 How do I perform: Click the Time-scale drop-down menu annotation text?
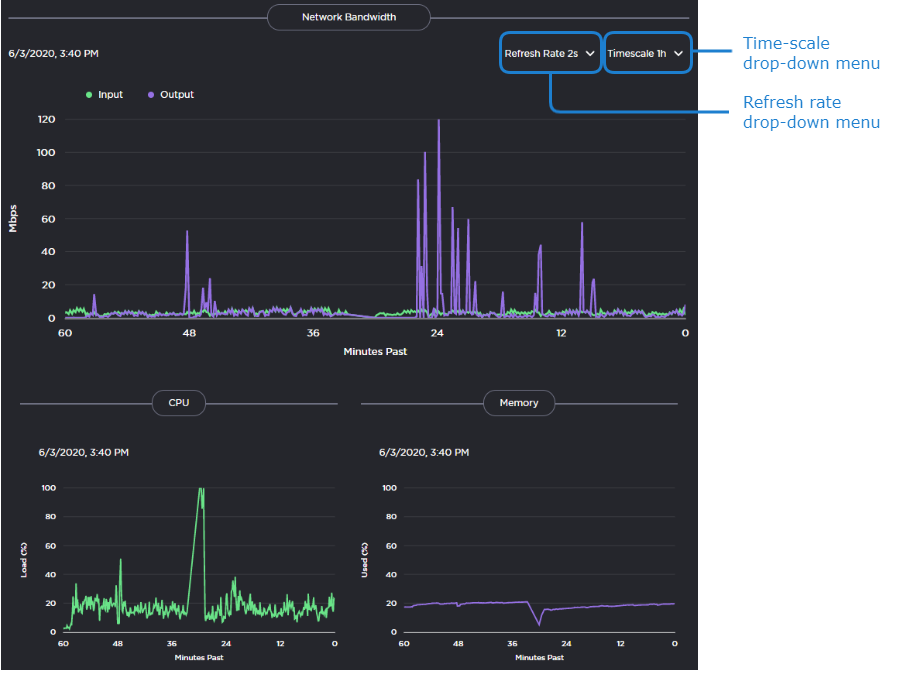(810, 53)
